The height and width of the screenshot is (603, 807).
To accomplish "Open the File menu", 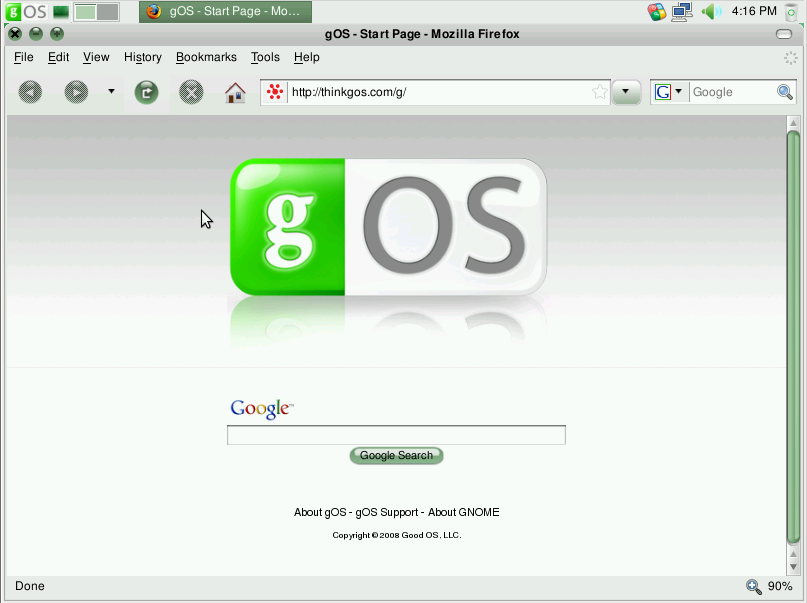I will coord(24,57).
